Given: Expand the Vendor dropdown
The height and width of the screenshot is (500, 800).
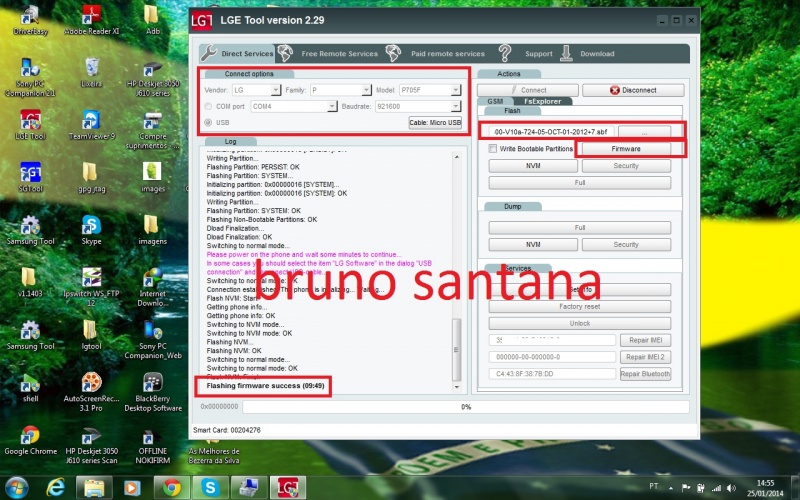Looking at the screenshot, I should click(x=276, y=90).
